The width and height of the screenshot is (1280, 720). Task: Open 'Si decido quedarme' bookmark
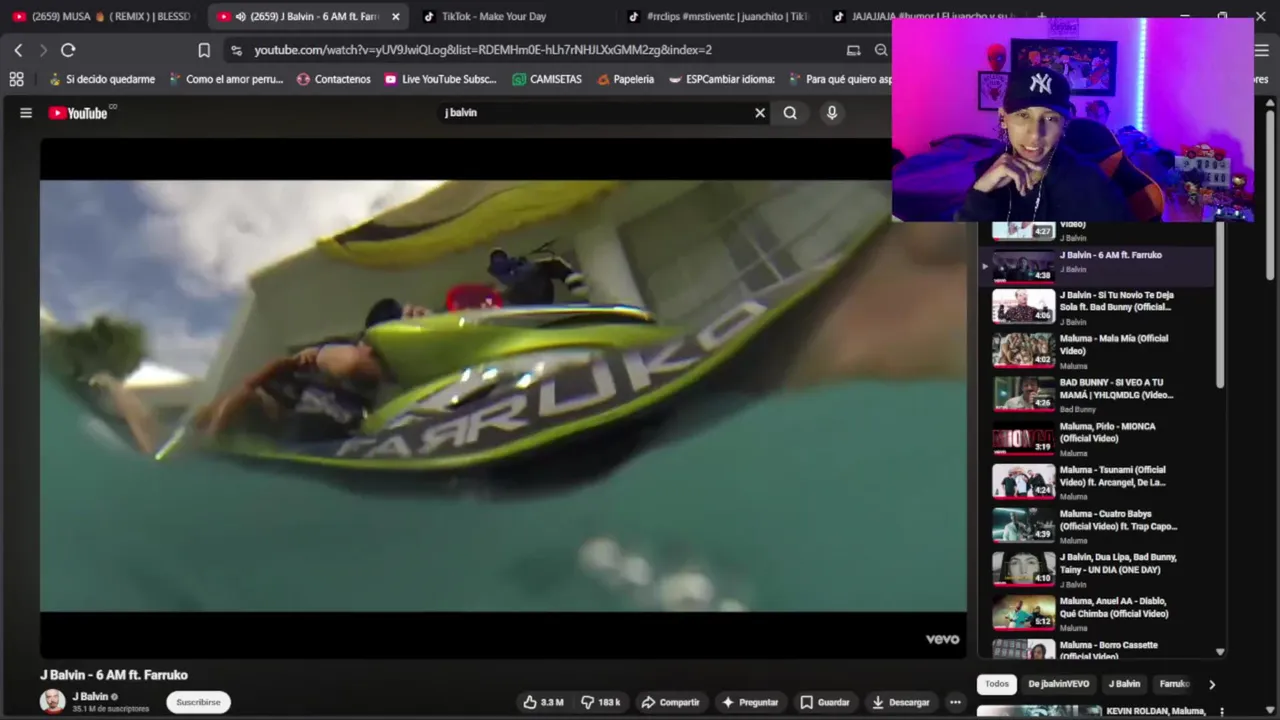(x=101, y=79)
